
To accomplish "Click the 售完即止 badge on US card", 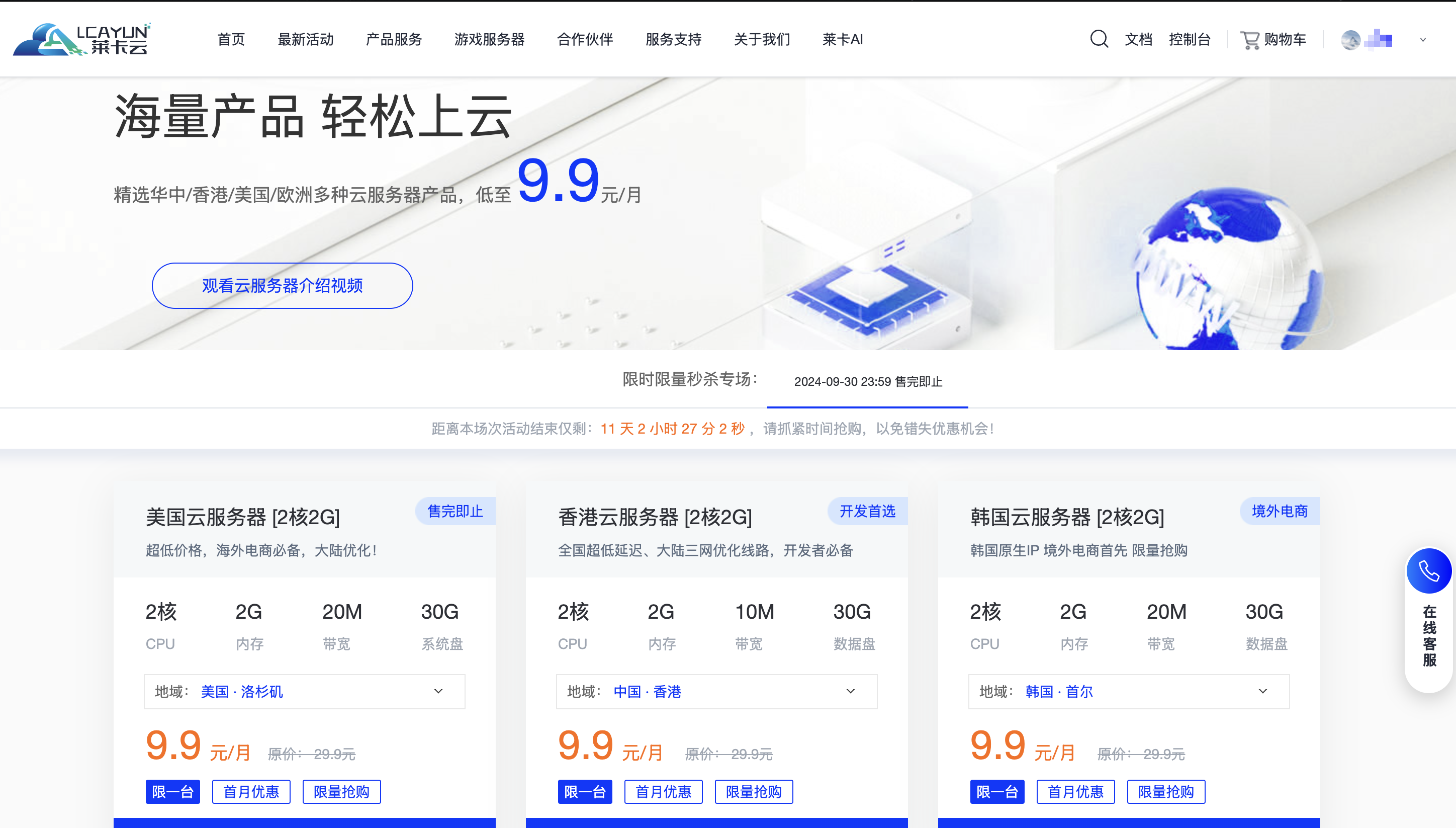I will 455,511.
